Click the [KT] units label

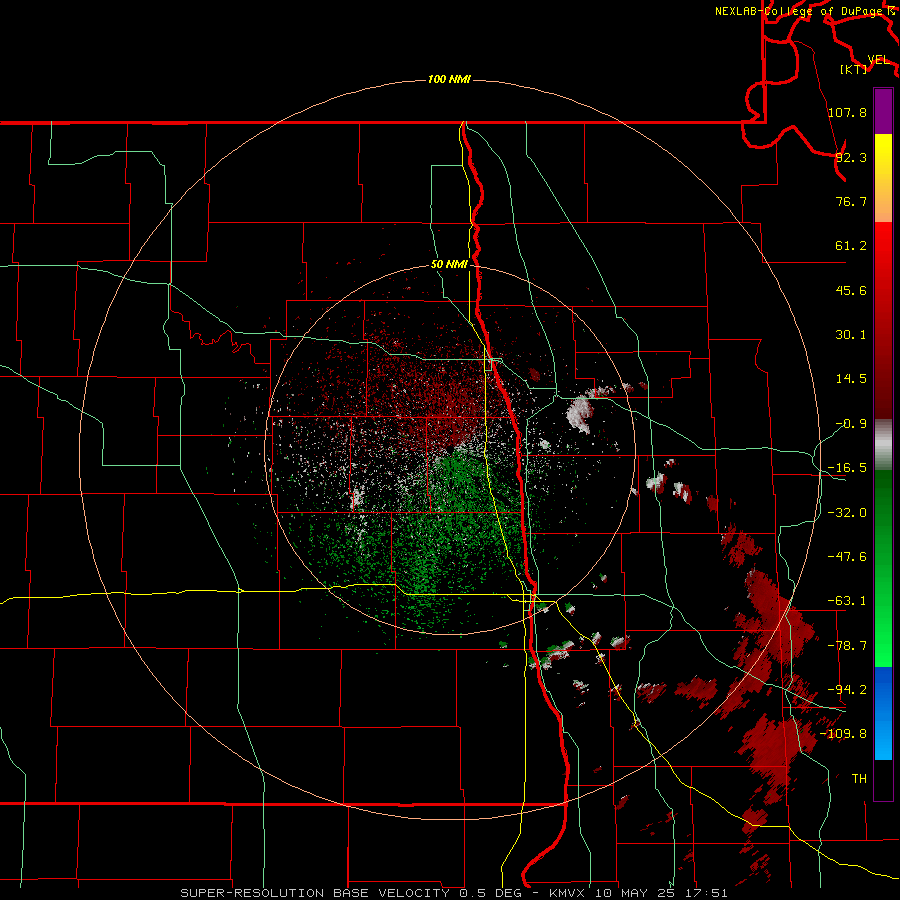tap(854, 69)
